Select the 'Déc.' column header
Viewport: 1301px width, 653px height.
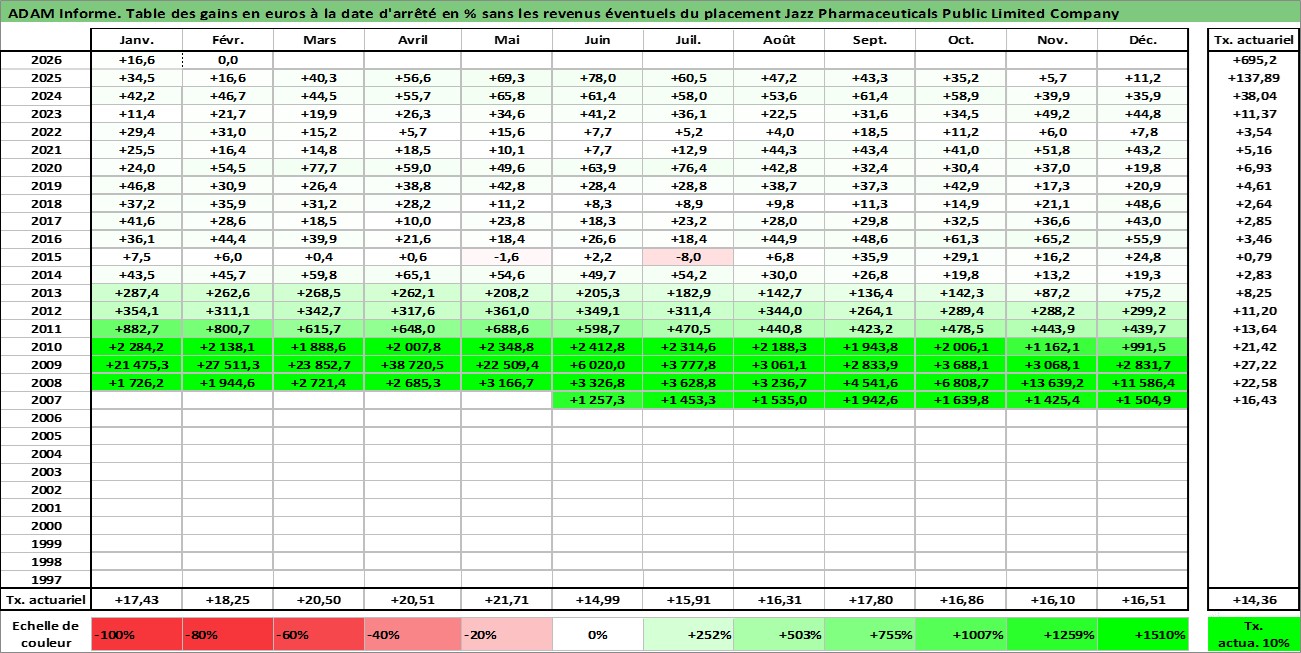tap(1143, 40)
